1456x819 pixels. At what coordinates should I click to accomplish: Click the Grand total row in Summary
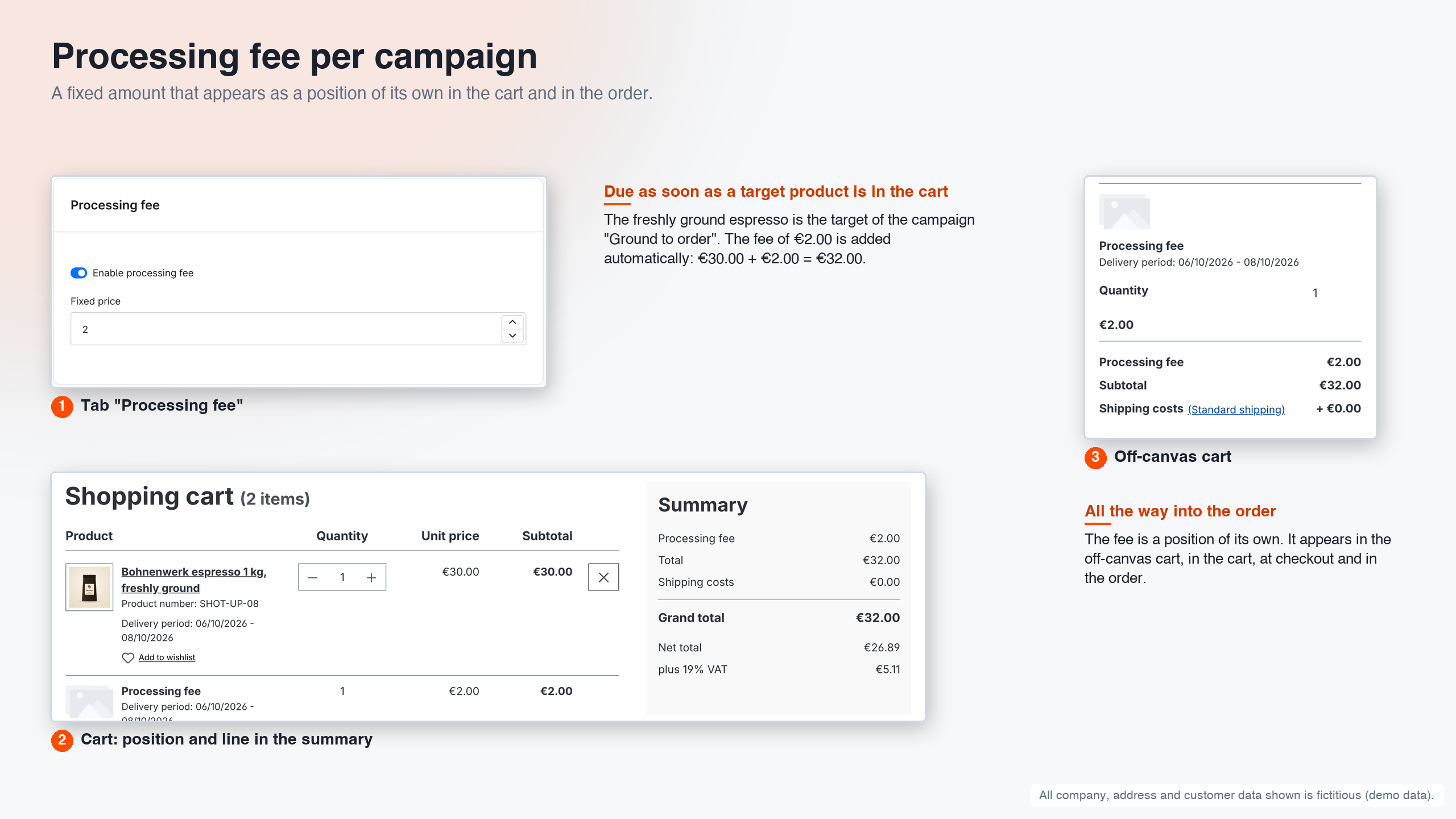click(x=779, y=618)
